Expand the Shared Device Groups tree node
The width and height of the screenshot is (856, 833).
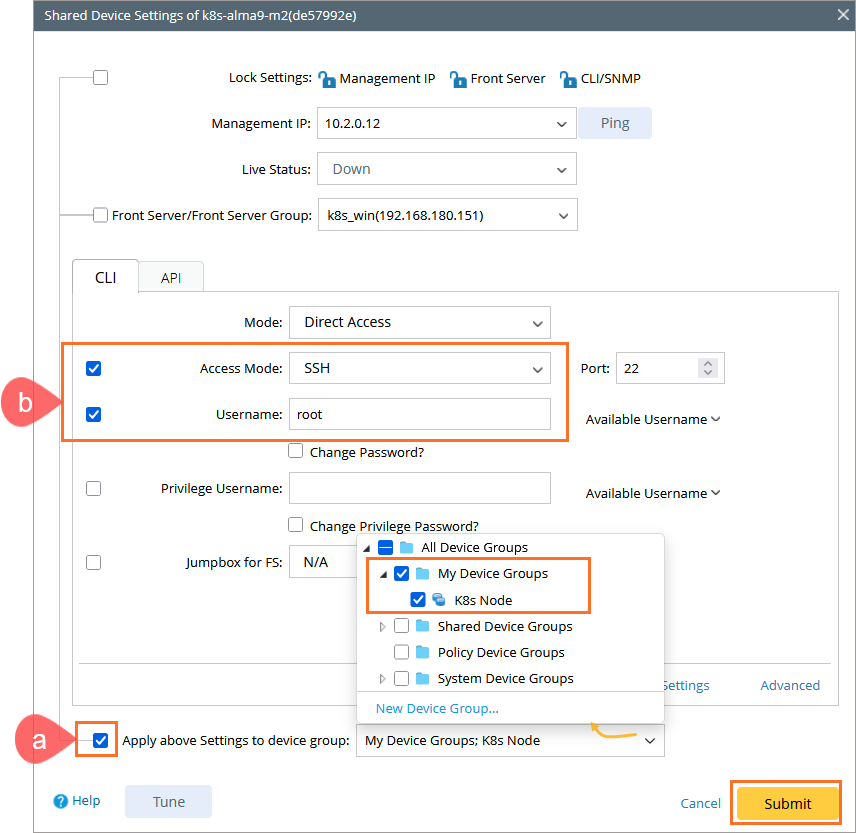(x=382, y=626)
